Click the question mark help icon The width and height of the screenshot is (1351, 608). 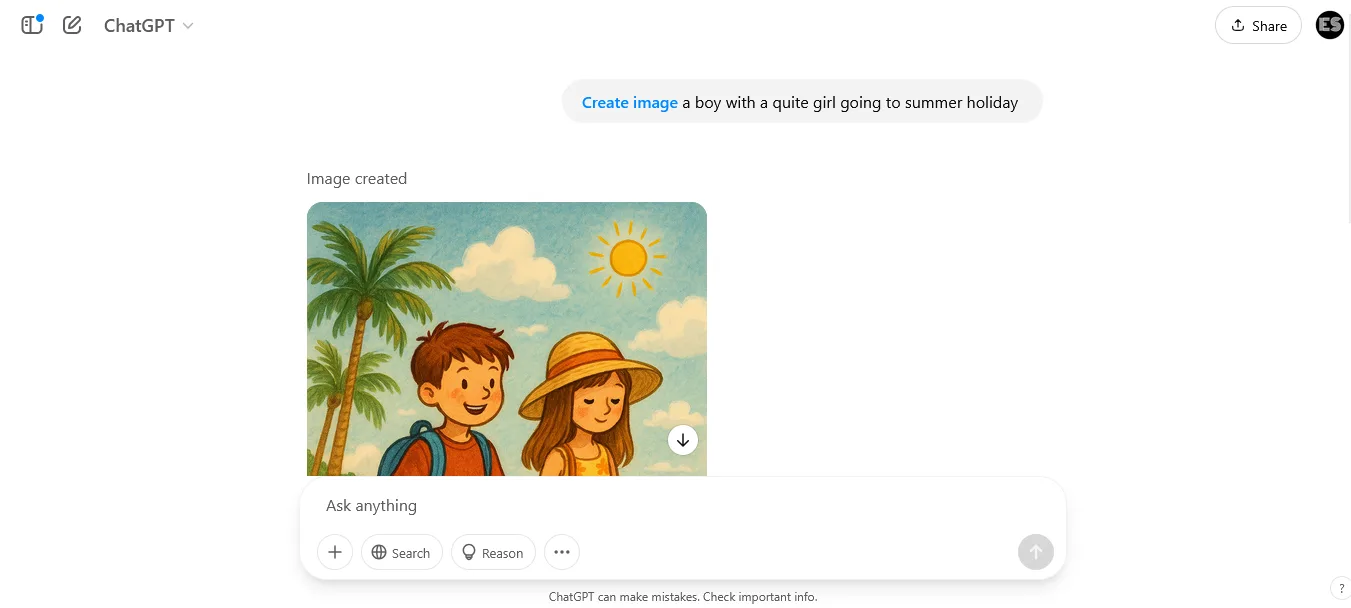click(1340, 588)
